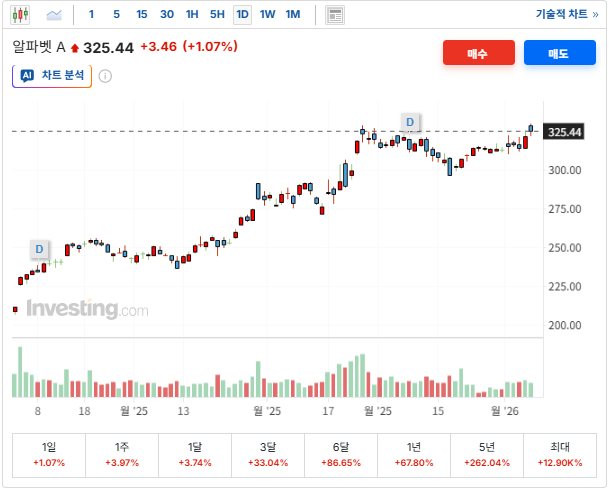Select the 5 minute interval
Screen dimensions: 609x490
point(117,15)
